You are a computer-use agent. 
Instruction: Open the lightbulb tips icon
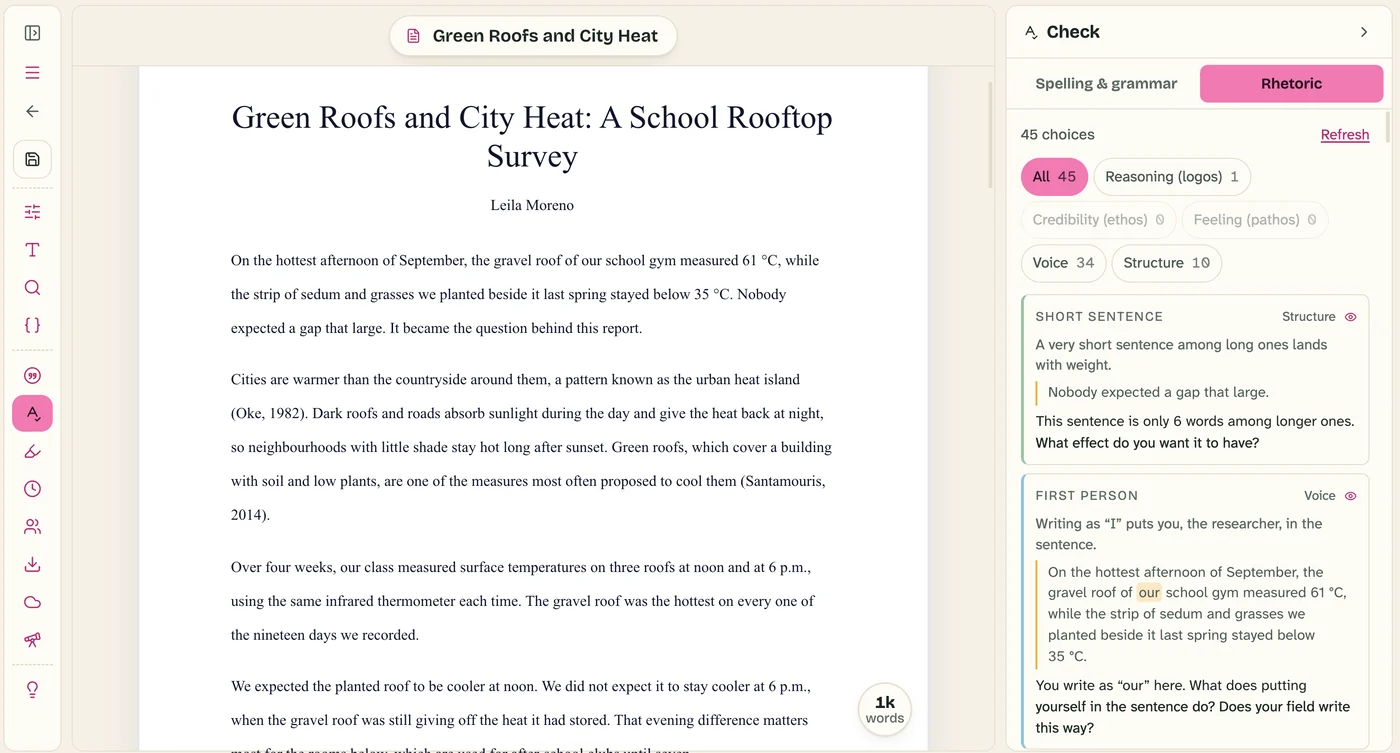32,690
